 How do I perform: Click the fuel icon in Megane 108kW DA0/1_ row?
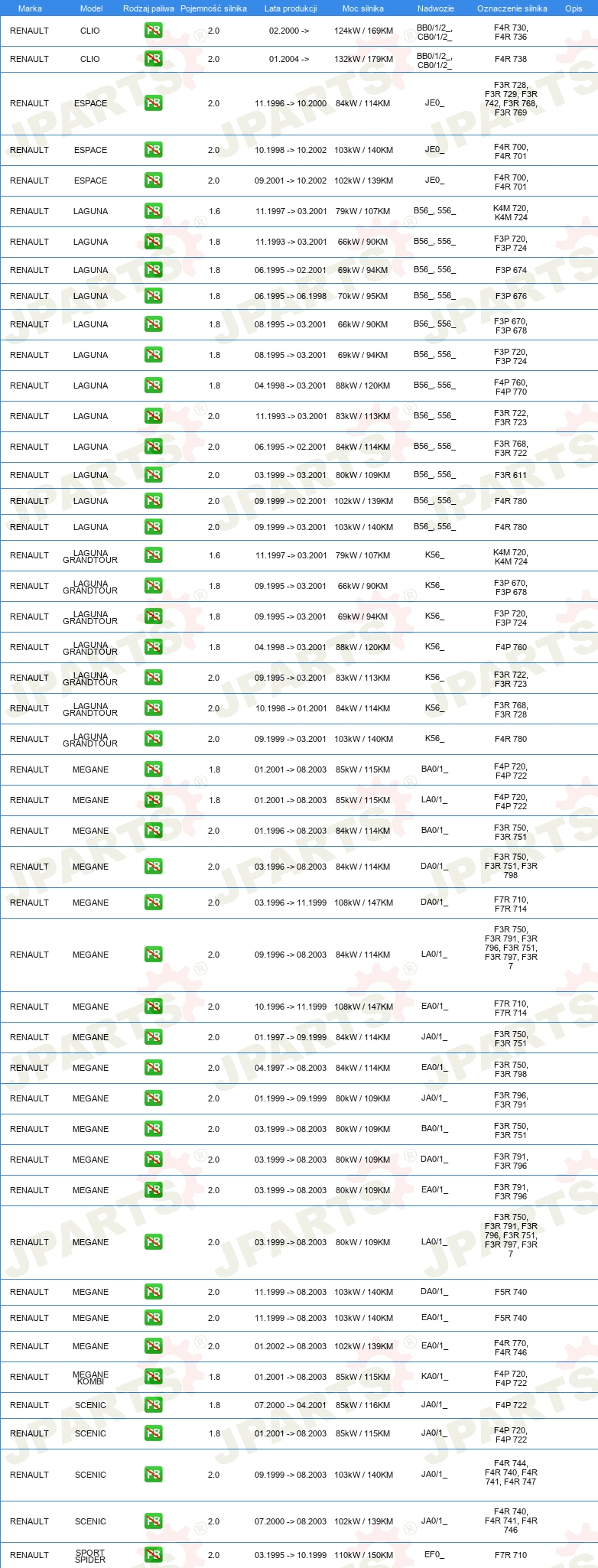[153, 903]
